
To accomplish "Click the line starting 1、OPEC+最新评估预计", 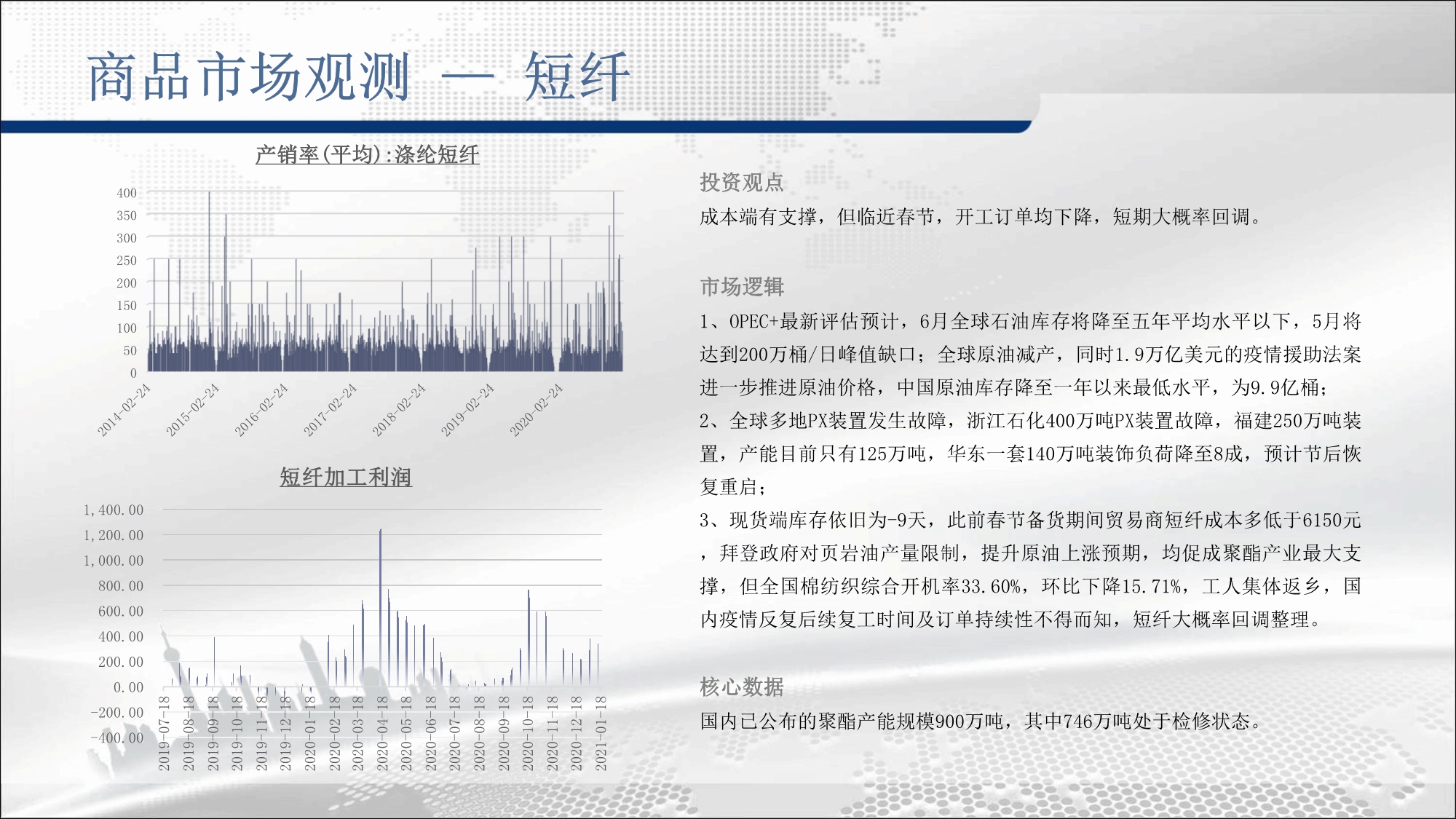I will coord(1030,321).
